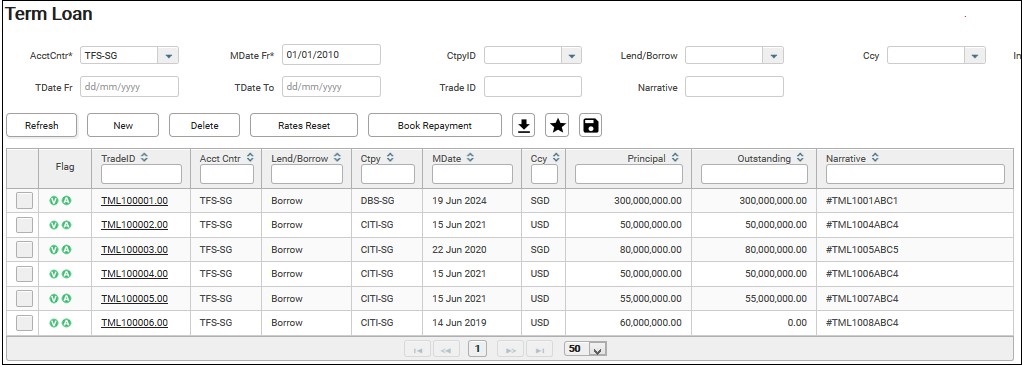
Task: Click the 0.00 Outstanding cell
Action: (x=796, y=323)
